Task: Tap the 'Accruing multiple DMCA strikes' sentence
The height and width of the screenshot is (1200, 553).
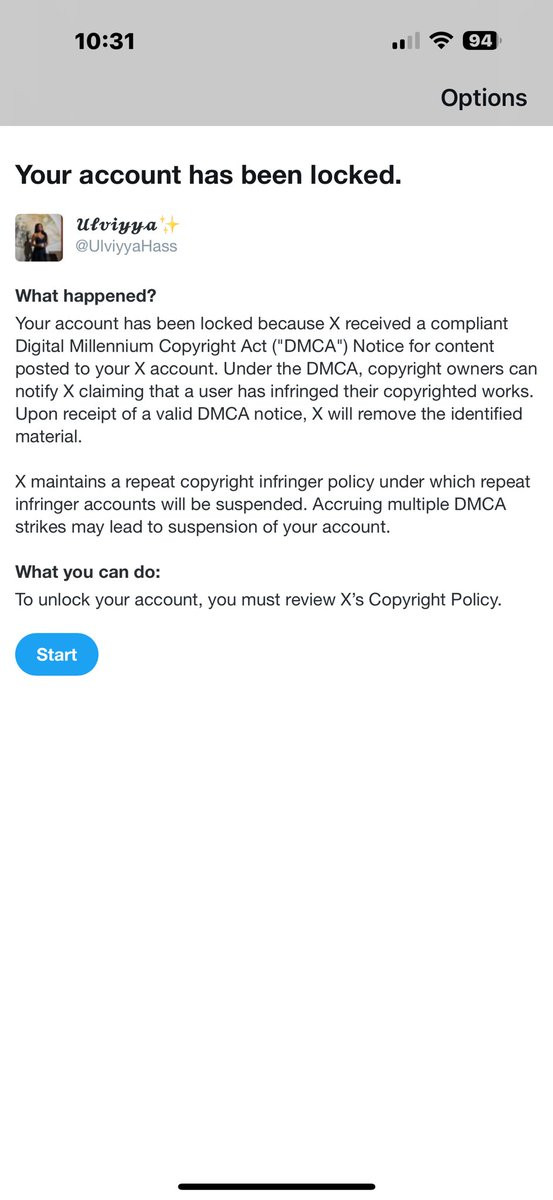Action: point(262,516)
